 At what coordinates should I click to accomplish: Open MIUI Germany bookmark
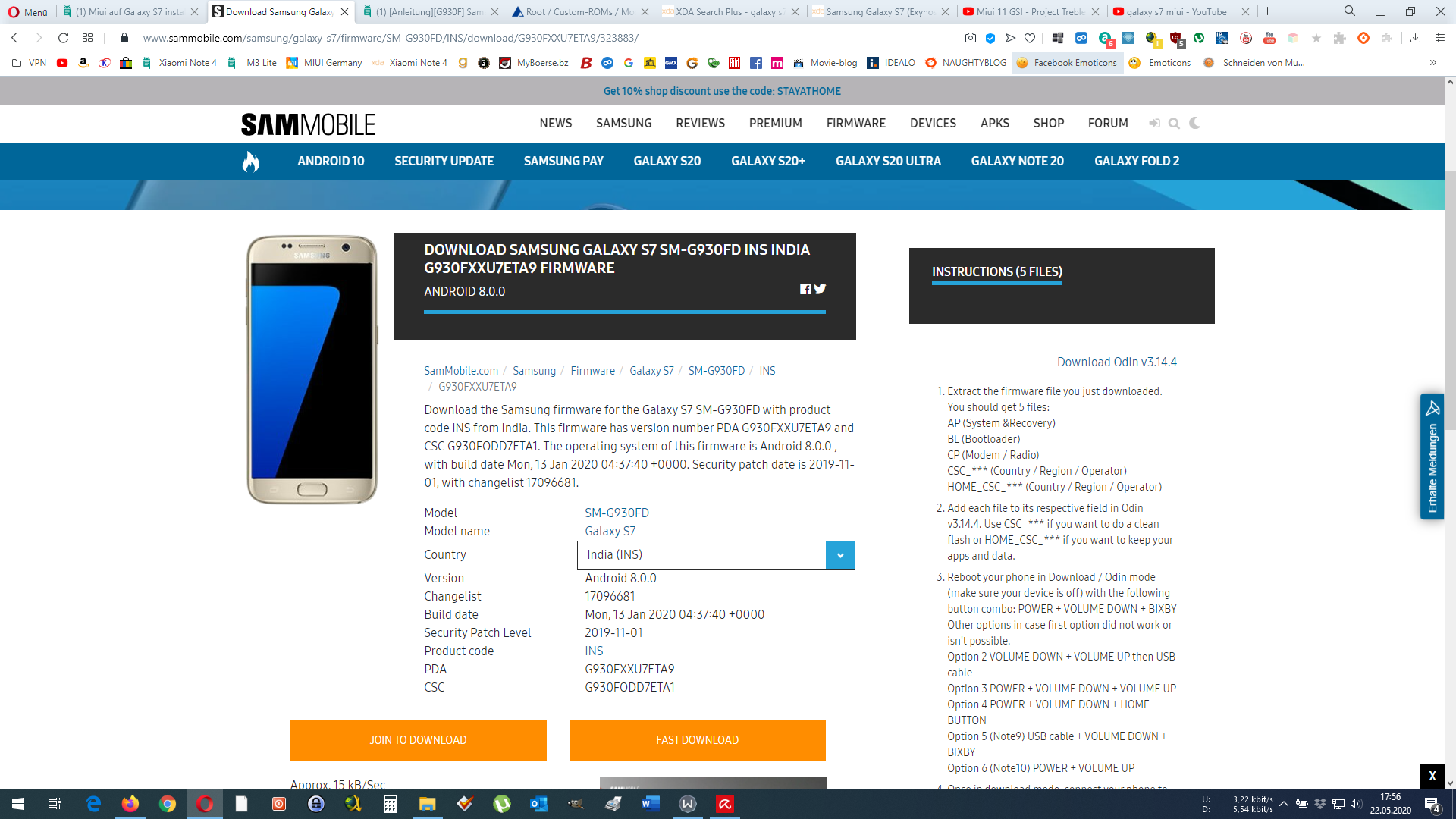pyautogui.click(x=324, y=63)
